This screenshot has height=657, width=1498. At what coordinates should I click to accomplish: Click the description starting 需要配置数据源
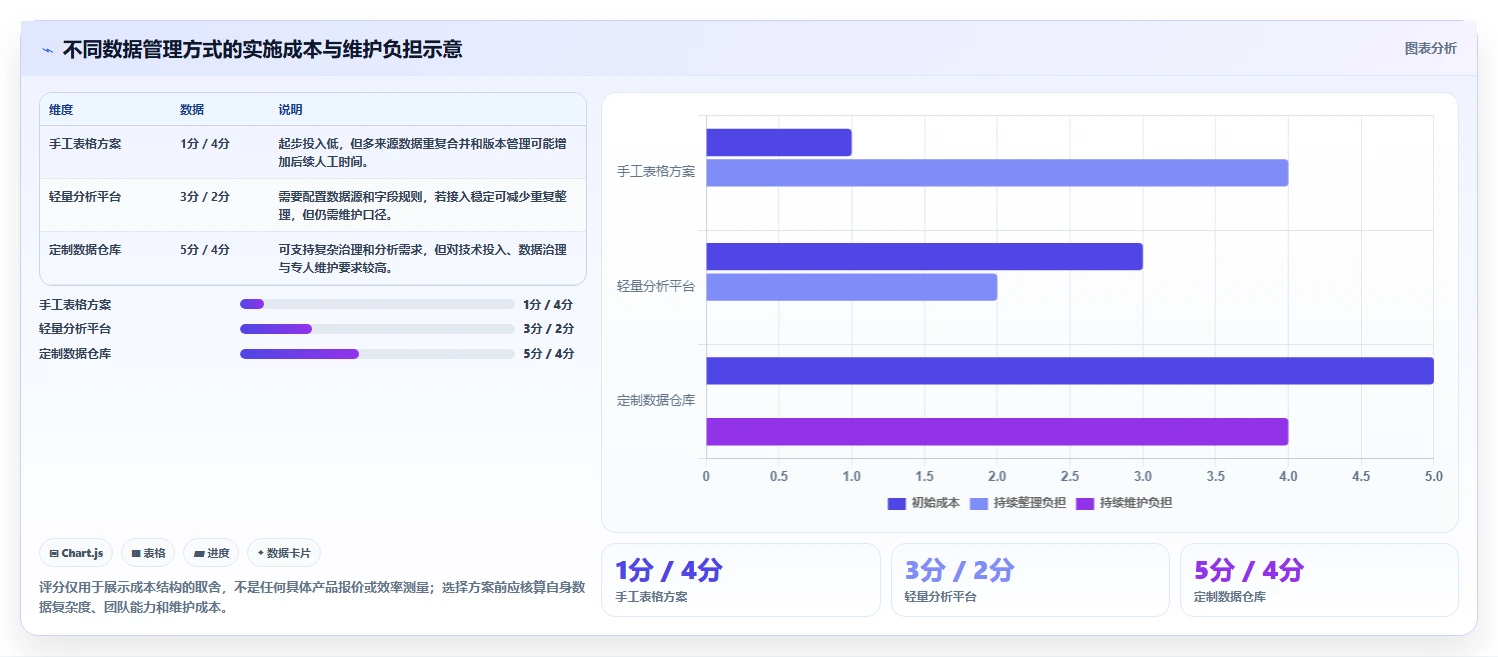[423, 206]
